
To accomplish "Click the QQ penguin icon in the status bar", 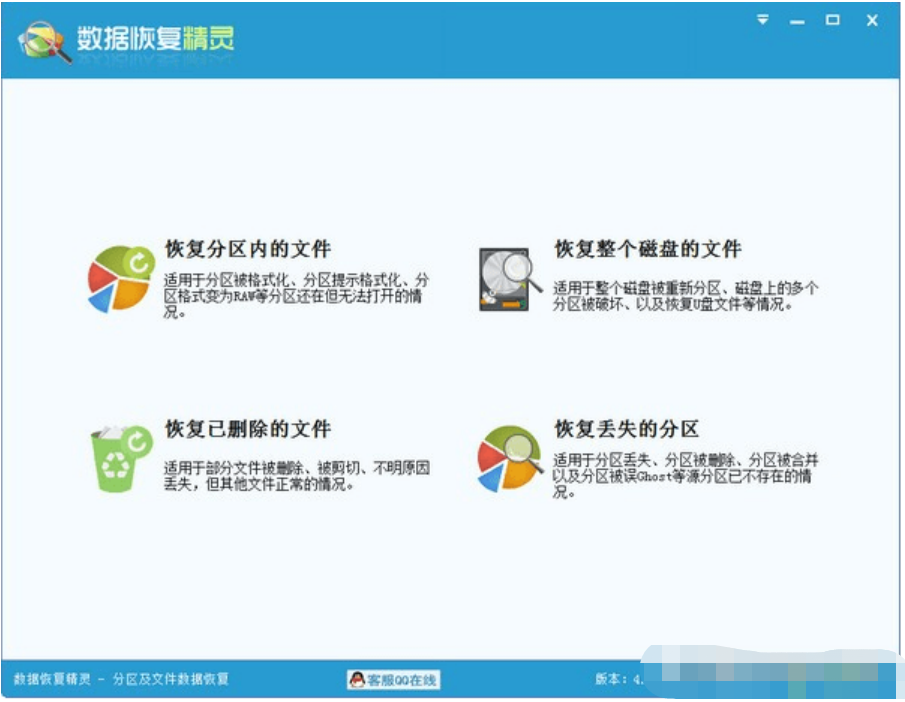I will click(358, 677).
